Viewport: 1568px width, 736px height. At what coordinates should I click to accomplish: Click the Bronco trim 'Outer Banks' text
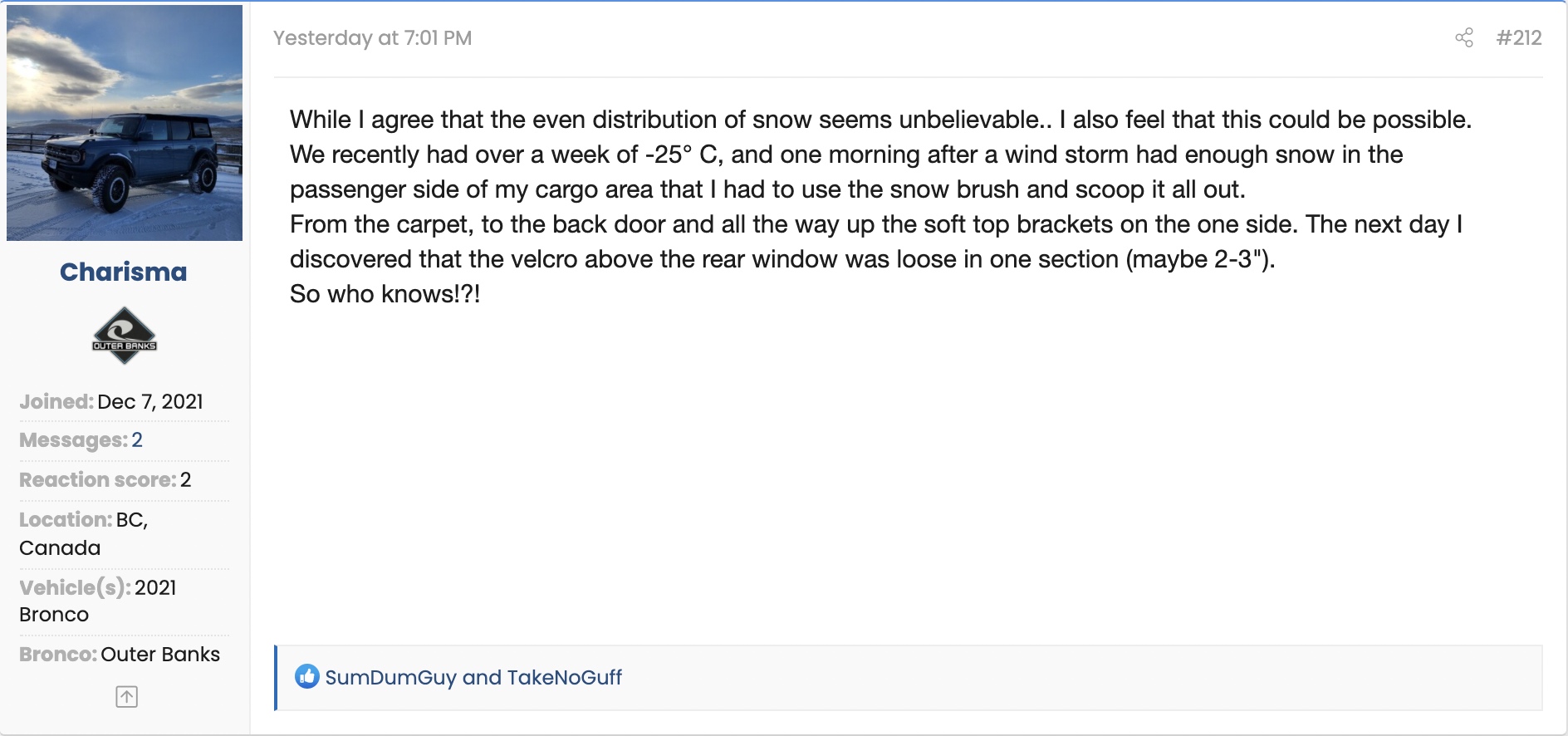pos(160,655)
